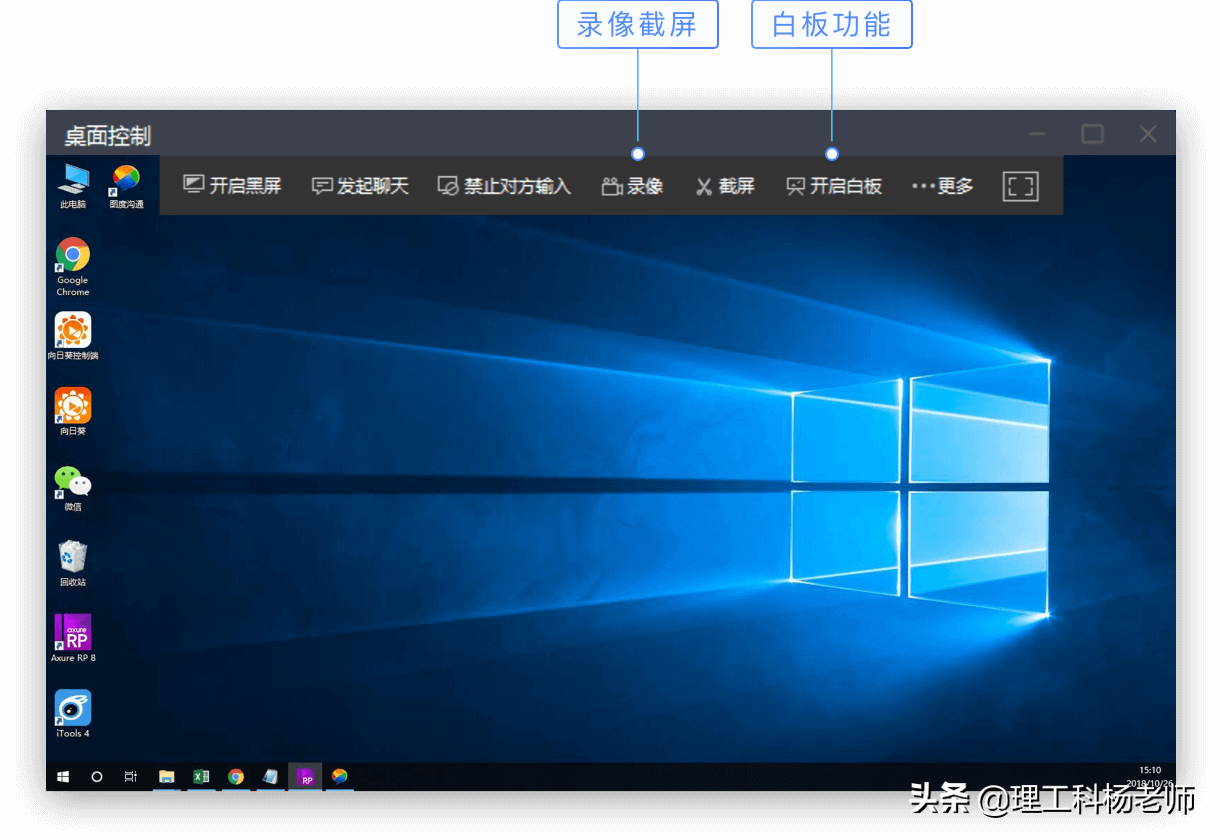The width and height of the screenshot is (1220, 840).
Task: Click 禁止对方输入 to block remote input
Action: tap(505, 186)
